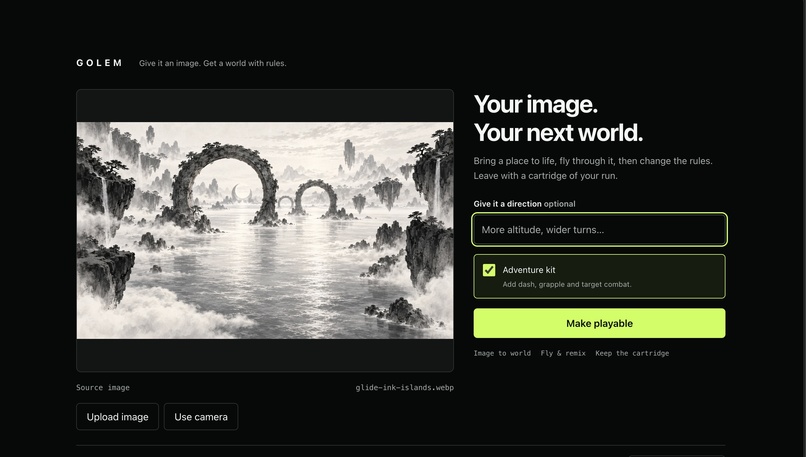The image size is (806, 457).
Task: Click the 'Give it a direction' label
Action: [x=507, y=204]
